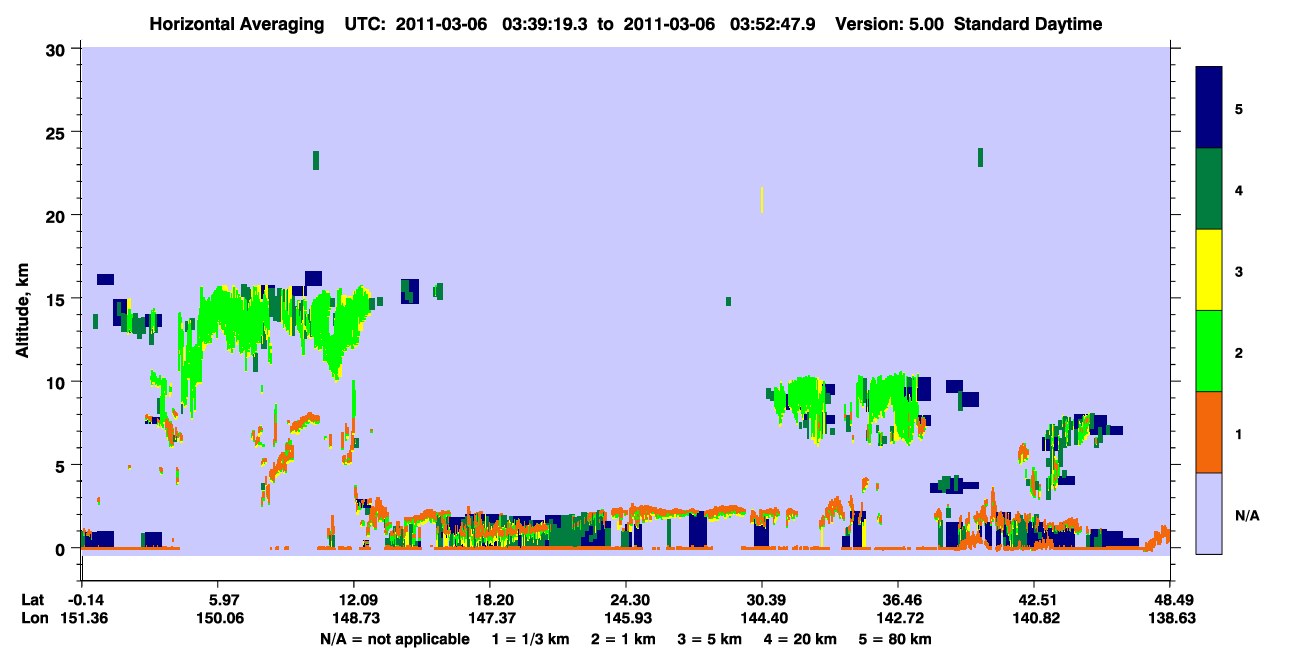Click the colorbar label 2

(x=1239, y=352)
